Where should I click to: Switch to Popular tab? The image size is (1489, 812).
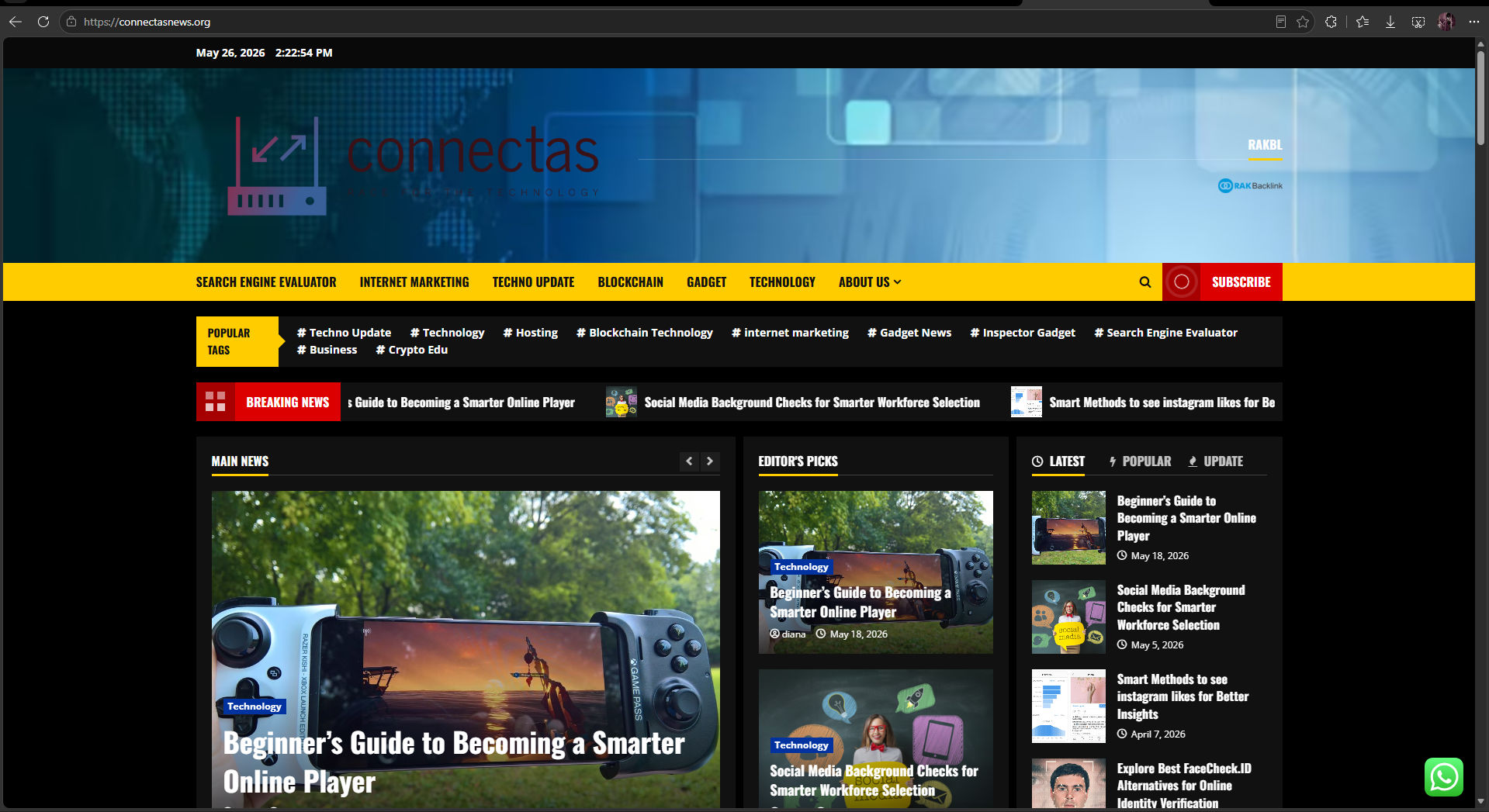click(x=1140, y=461)
